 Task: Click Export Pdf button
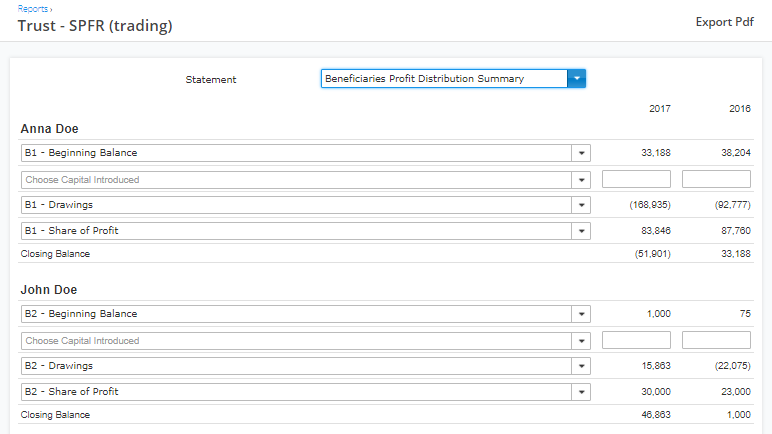[724, 22]
